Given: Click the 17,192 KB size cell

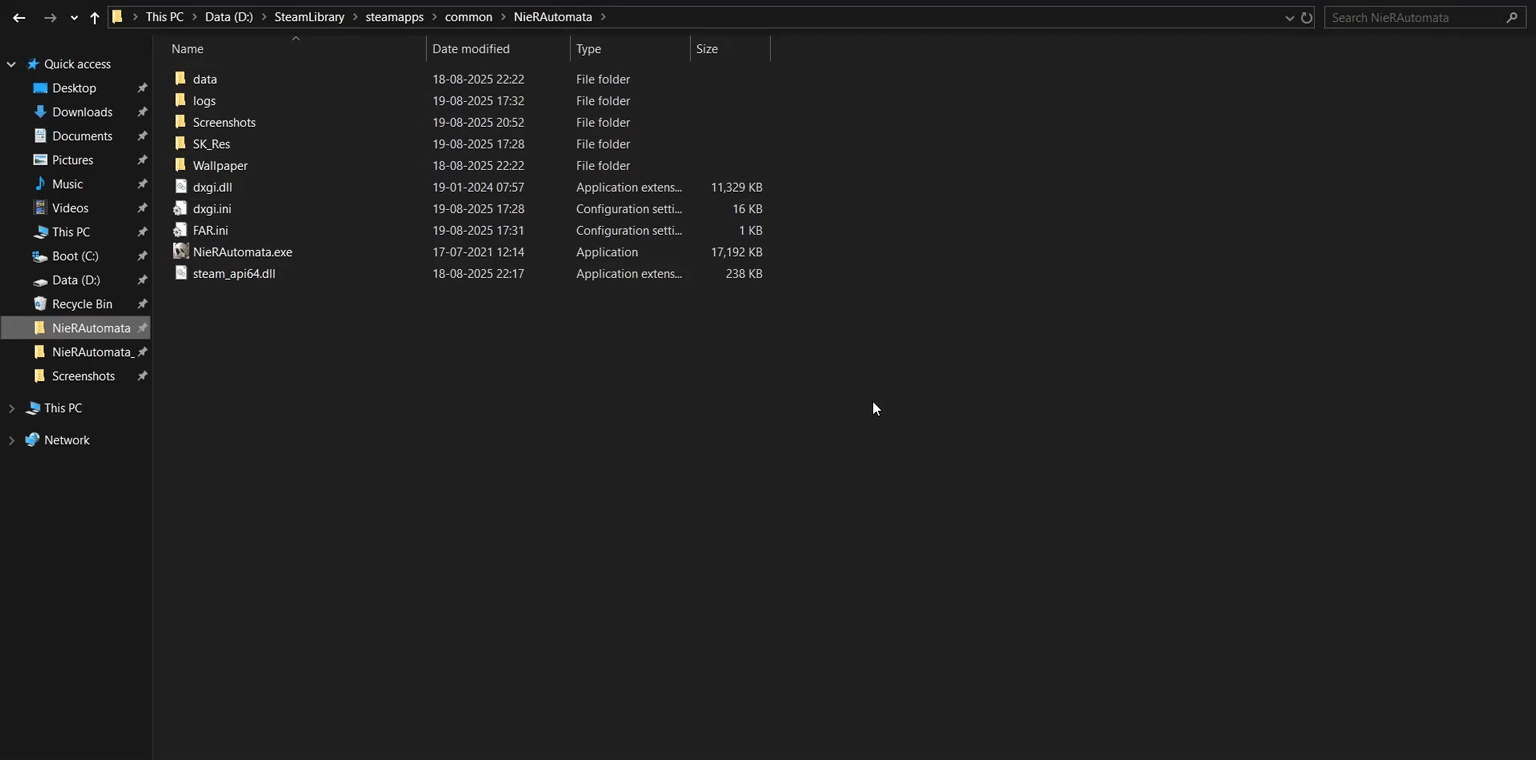Looking at the screenshot, I should point(737,252).
